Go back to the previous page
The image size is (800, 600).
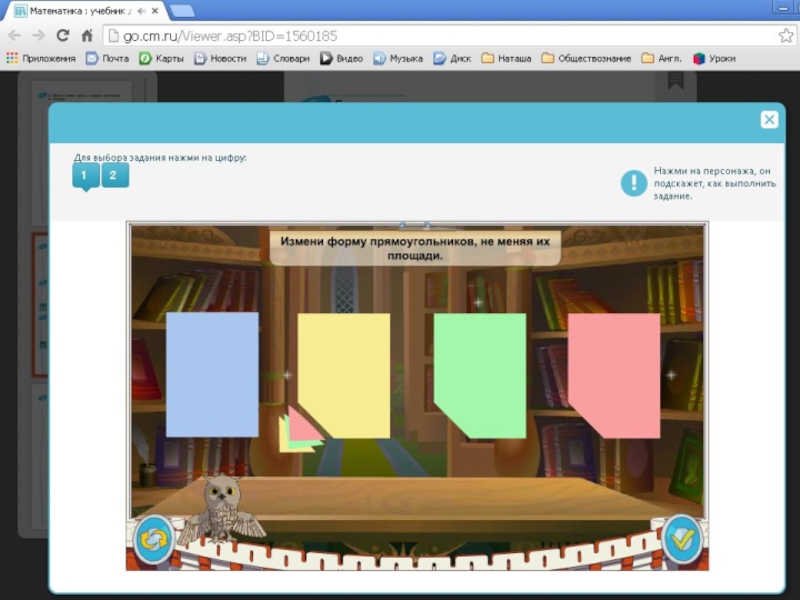pos(14,35)
